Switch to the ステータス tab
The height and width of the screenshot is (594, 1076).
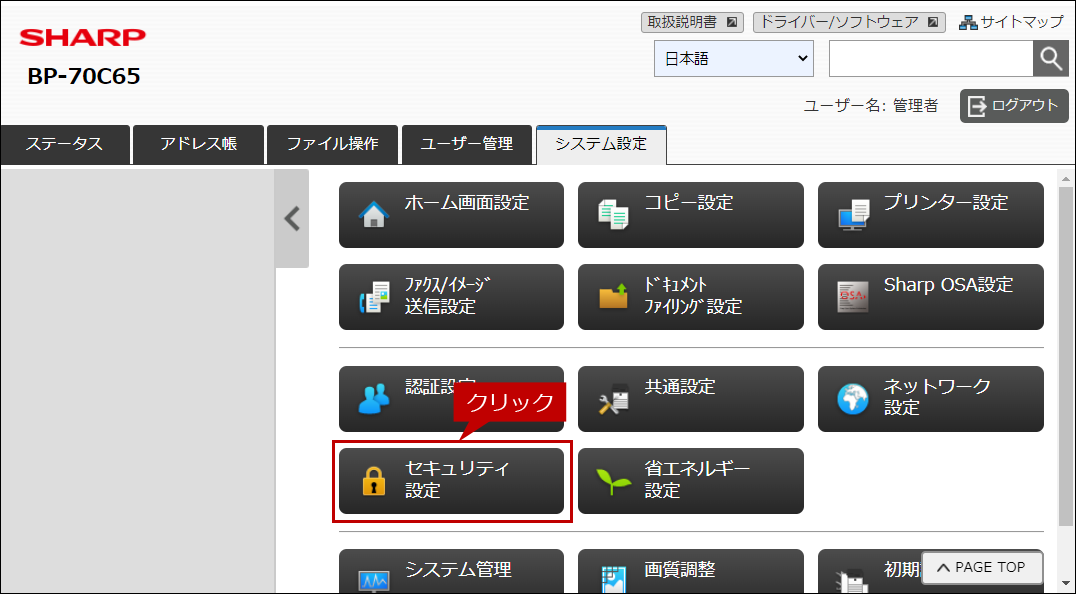[65, 144]
